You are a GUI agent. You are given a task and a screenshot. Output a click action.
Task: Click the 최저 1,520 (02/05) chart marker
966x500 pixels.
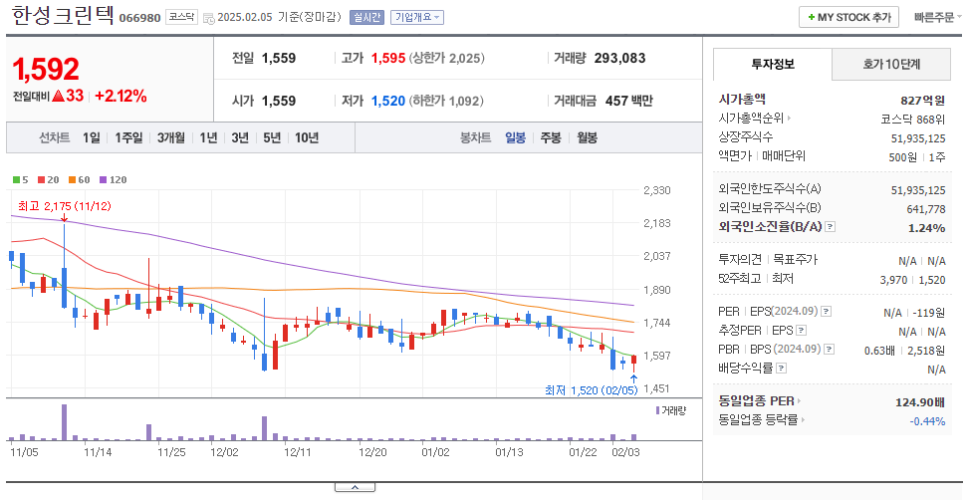[x=591, y=390]
